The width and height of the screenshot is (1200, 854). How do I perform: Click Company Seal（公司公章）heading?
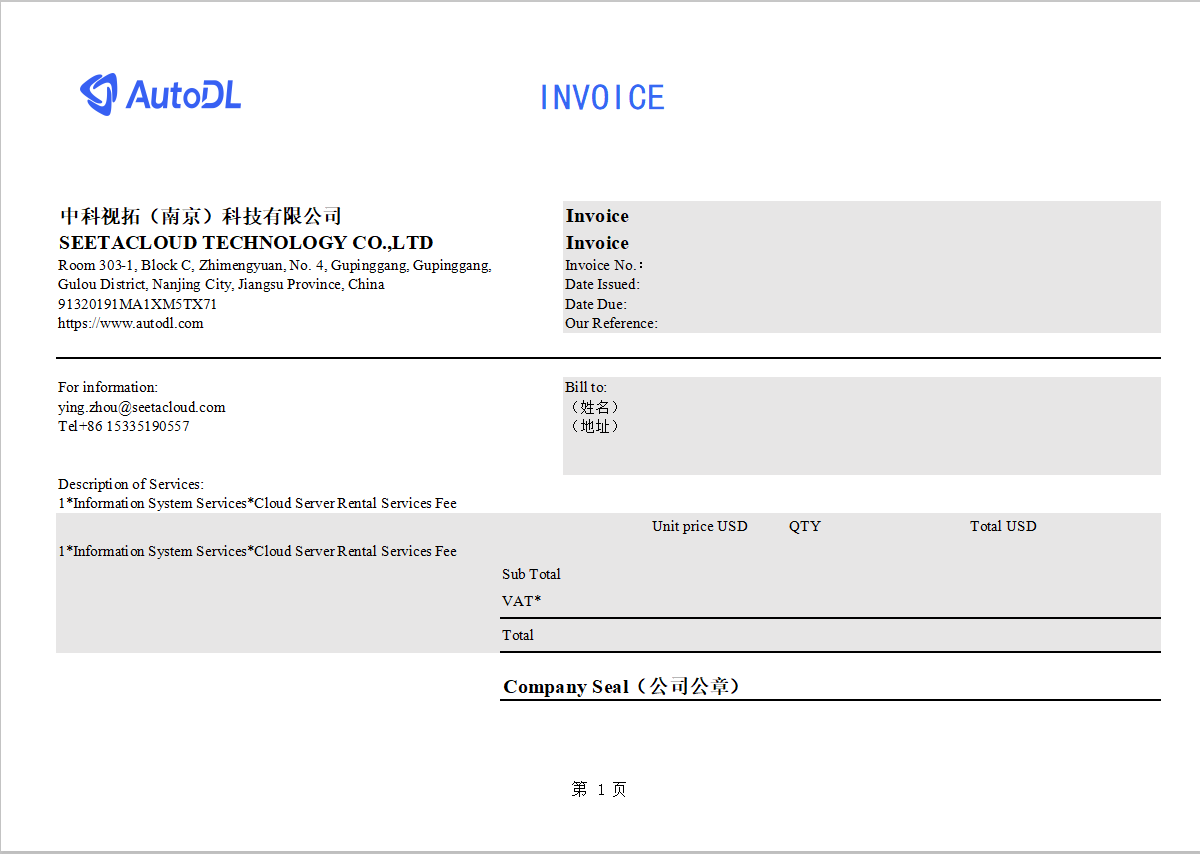coord(621,687)
